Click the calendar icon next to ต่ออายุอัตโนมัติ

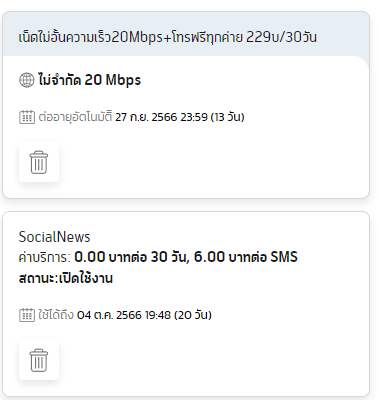27,117
